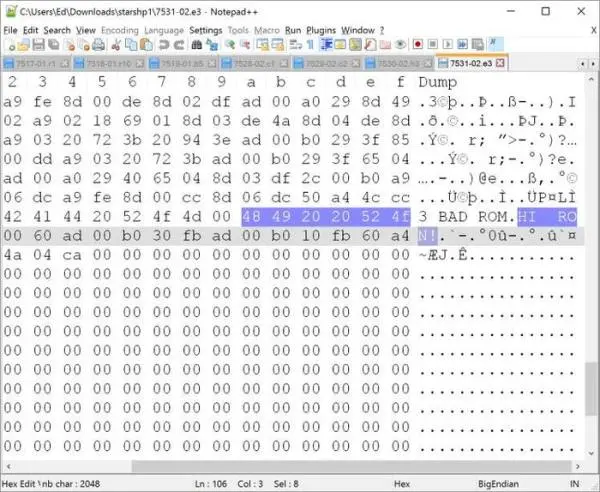Click the Save All toolbar icon
Viewport: 600px width, 492px height.
tap(54, 45)
